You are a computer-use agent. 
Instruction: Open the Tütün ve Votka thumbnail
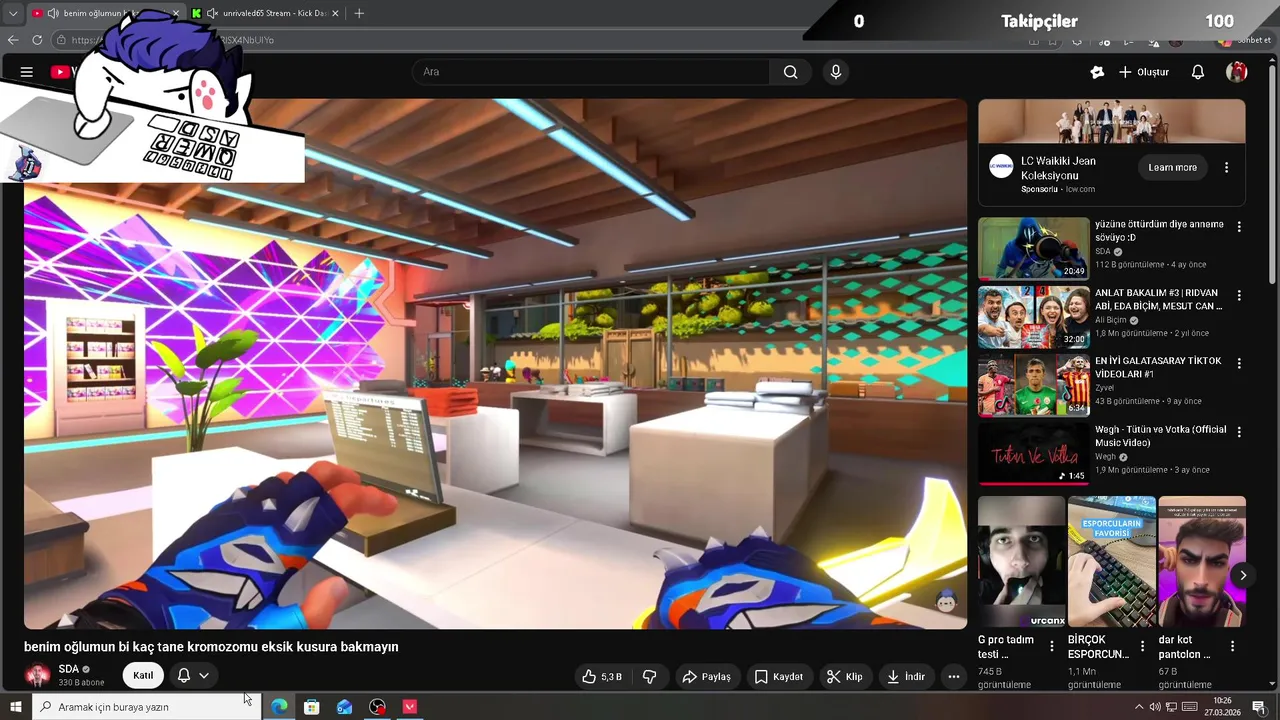coord(1033,453)
